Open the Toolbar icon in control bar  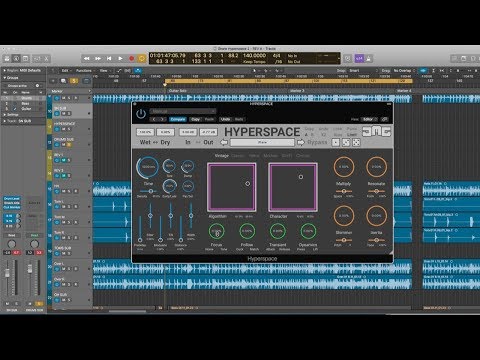tap(26, 59)
